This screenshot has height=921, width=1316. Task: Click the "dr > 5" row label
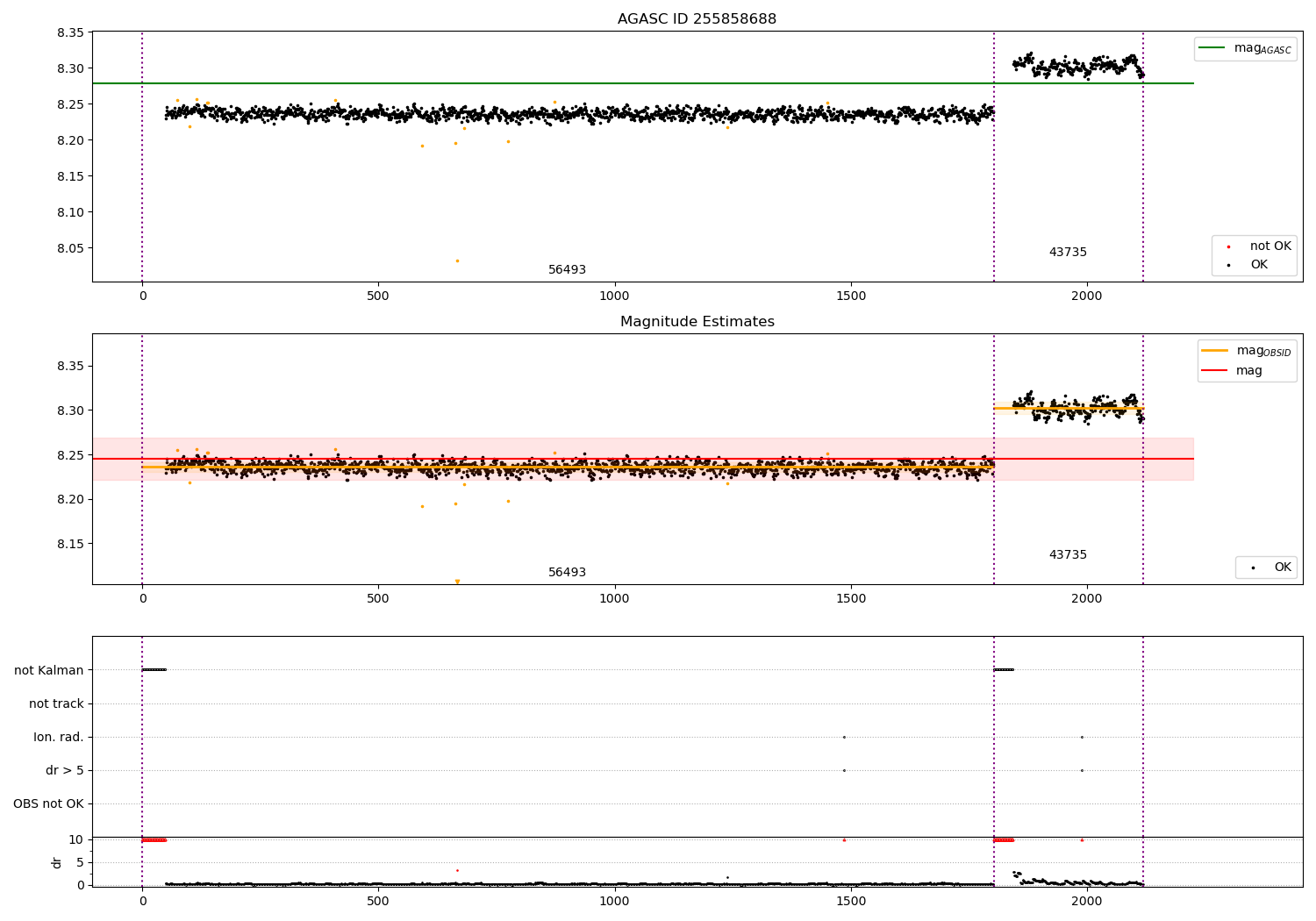coord(65,770)
